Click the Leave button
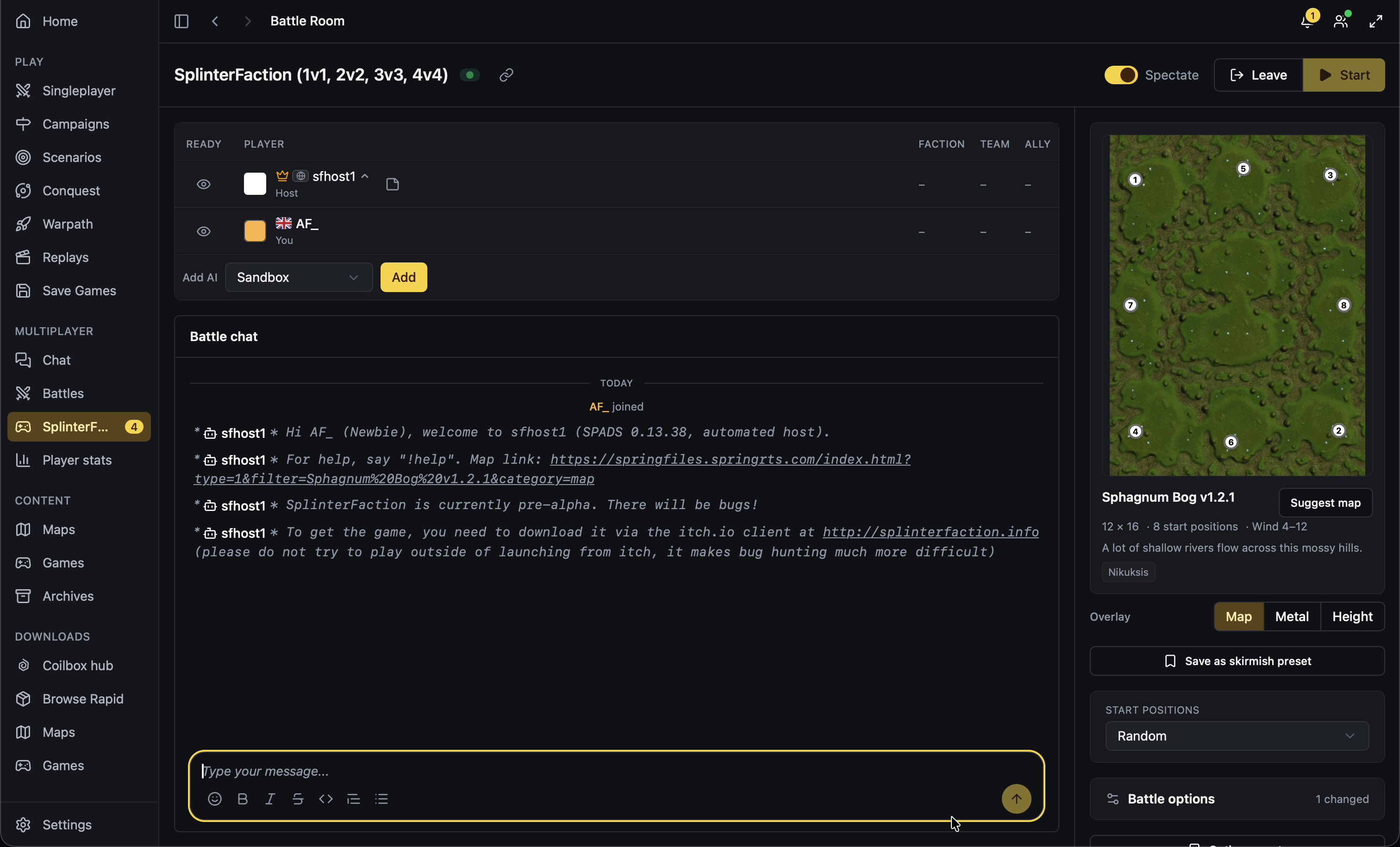This screenshot has width=1400, height=847. tap(1258, 75)
